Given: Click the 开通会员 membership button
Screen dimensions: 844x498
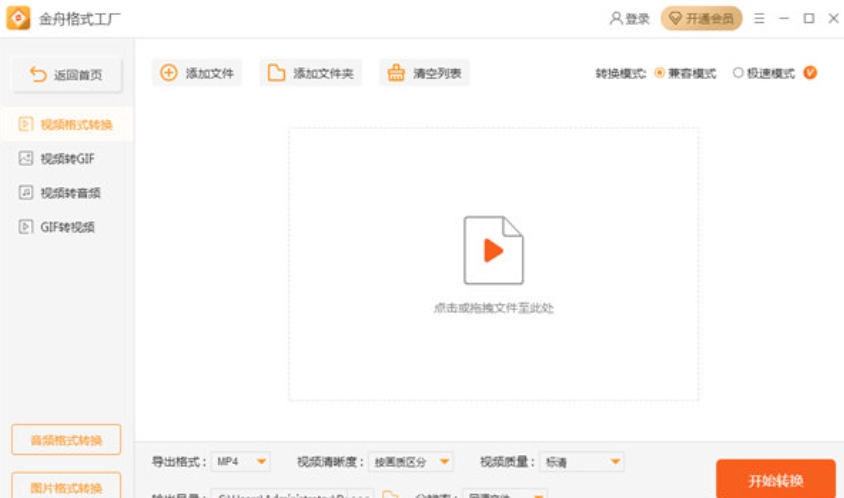Looking at the screenshot, I should pos(701,19).
